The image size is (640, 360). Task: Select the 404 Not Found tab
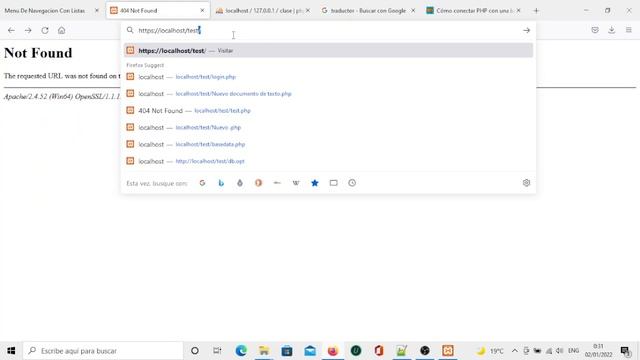pyautogui.click(x=158, y=11)
